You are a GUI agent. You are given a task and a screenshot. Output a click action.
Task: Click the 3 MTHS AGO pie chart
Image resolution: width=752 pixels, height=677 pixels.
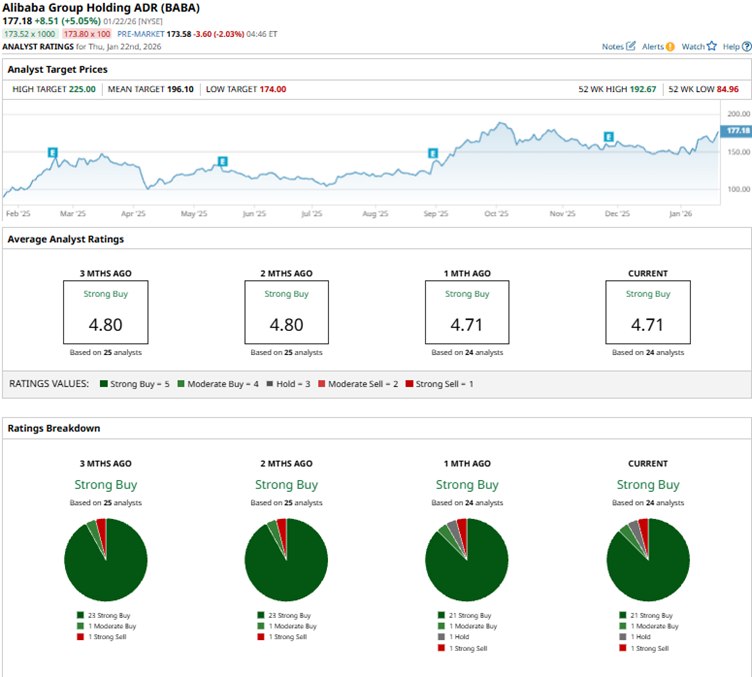(105, 559)
